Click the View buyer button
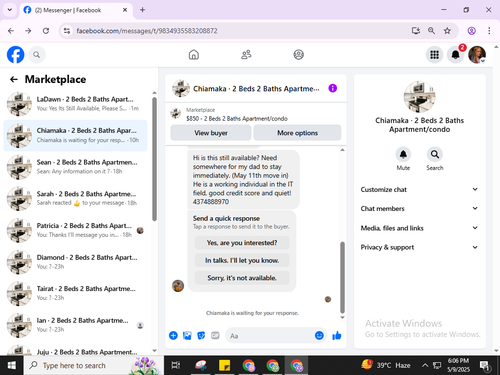The width and height of the screenshot is (500, 375). [211, 133]
